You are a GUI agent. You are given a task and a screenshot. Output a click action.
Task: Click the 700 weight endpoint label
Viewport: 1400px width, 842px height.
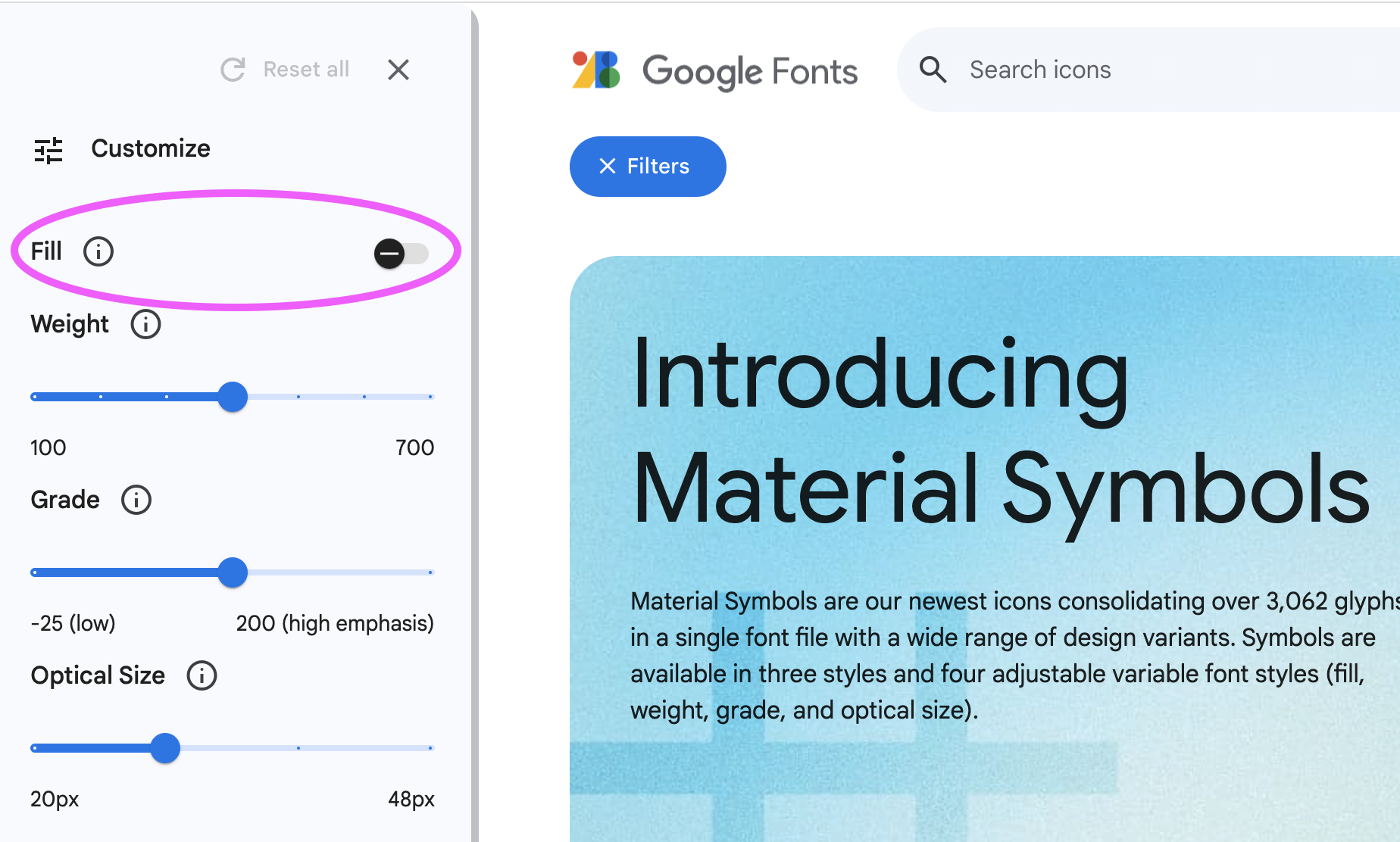(414, 447)
